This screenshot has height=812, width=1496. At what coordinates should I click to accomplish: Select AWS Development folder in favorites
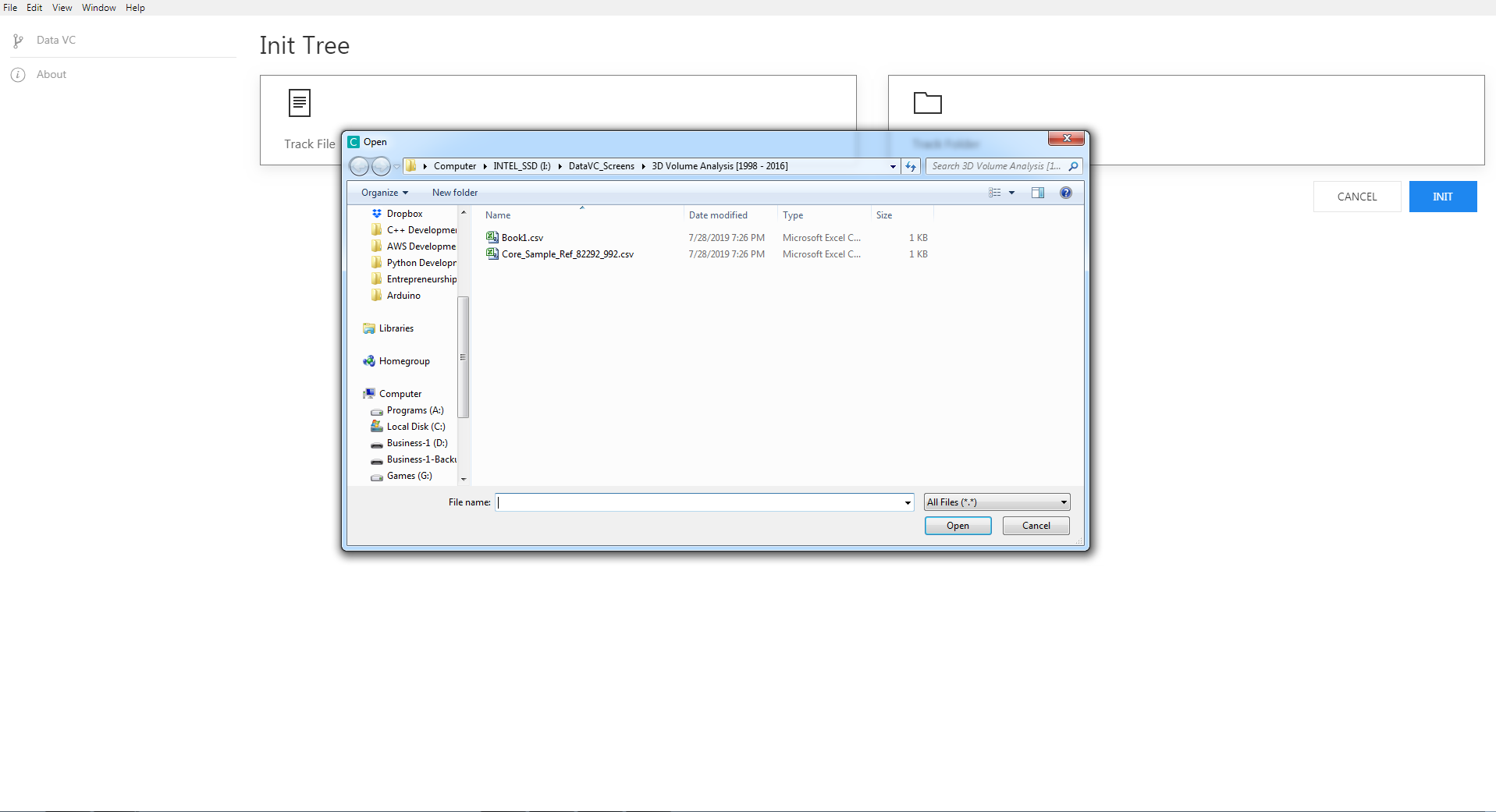pyautogui.click(x=421, y=246)
